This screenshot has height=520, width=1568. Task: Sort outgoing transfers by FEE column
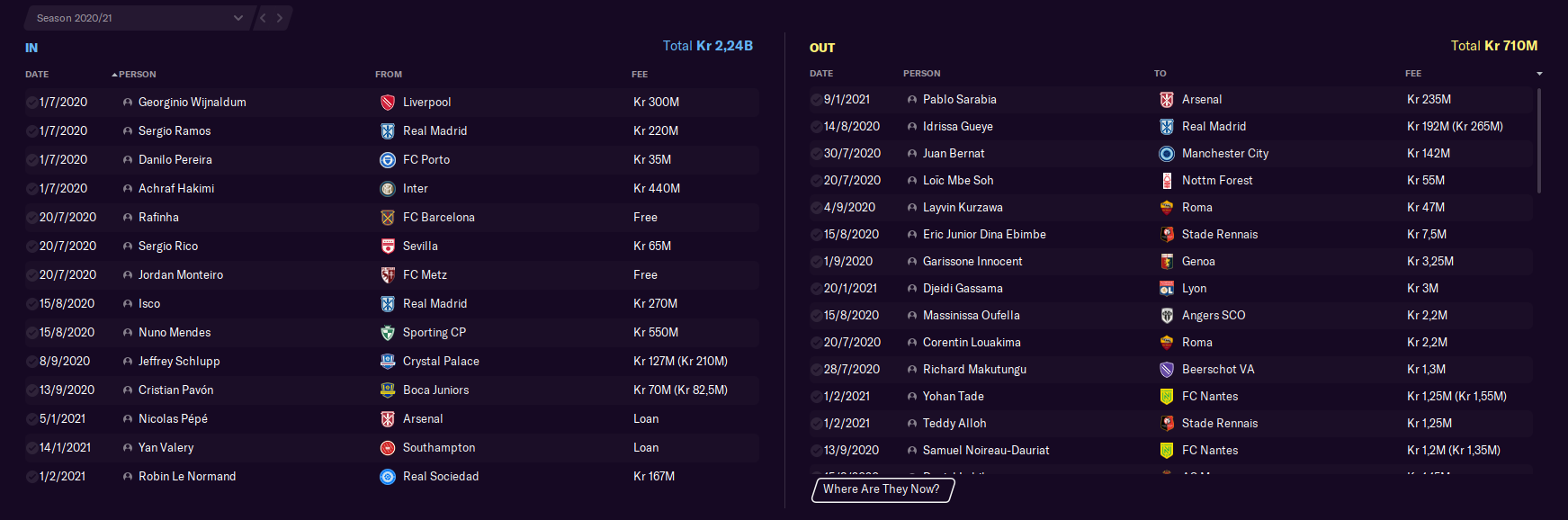pyautogui.click(x=1413, y=74)
